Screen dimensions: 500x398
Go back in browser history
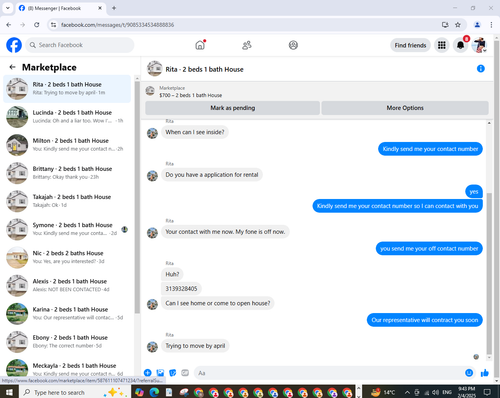[x=9, y=25]
